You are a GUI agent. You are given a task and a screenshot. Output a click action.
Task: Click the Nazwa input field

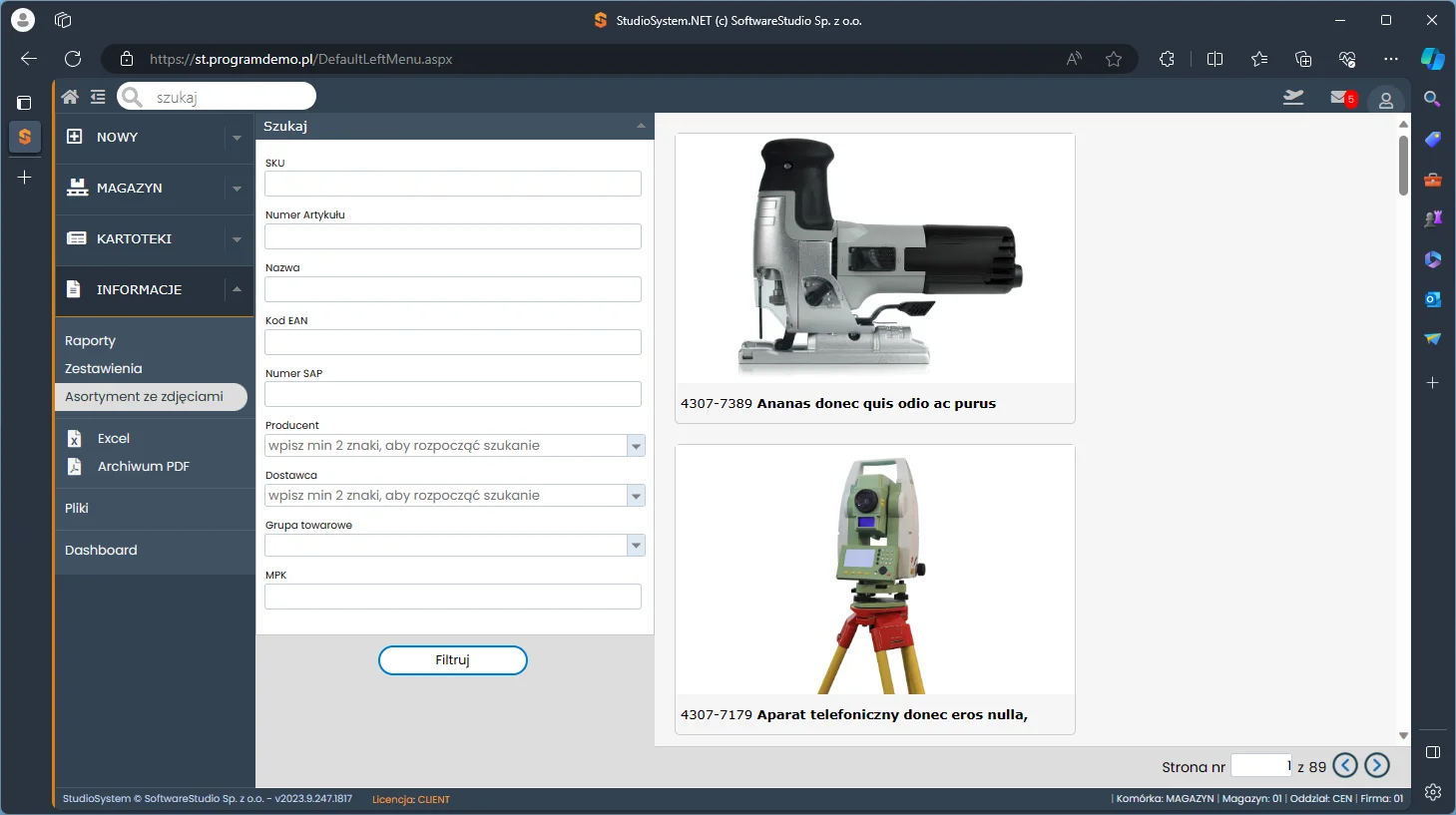point(453,289)
